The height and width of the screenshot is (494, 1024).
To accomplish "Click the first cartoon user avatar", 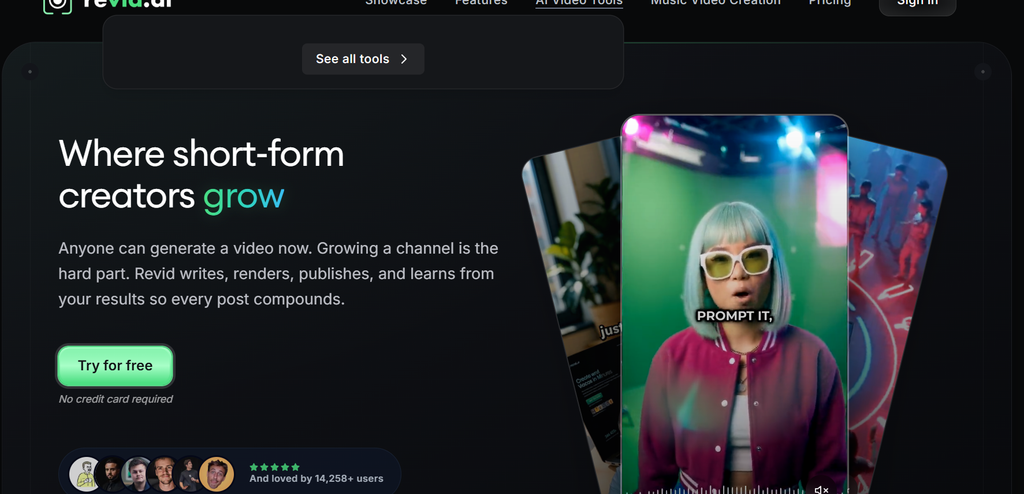I will pyautogui.click(x=85, y=474).
